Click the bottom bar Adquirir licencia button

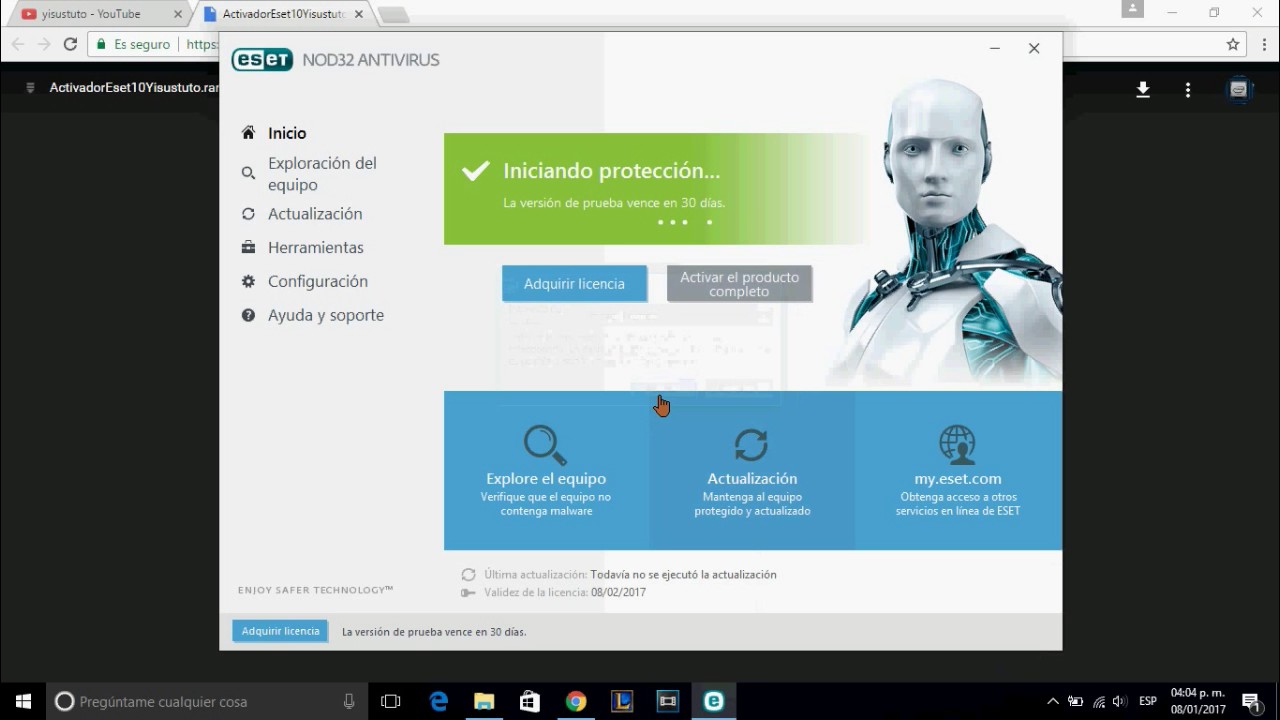click(280, 631)
